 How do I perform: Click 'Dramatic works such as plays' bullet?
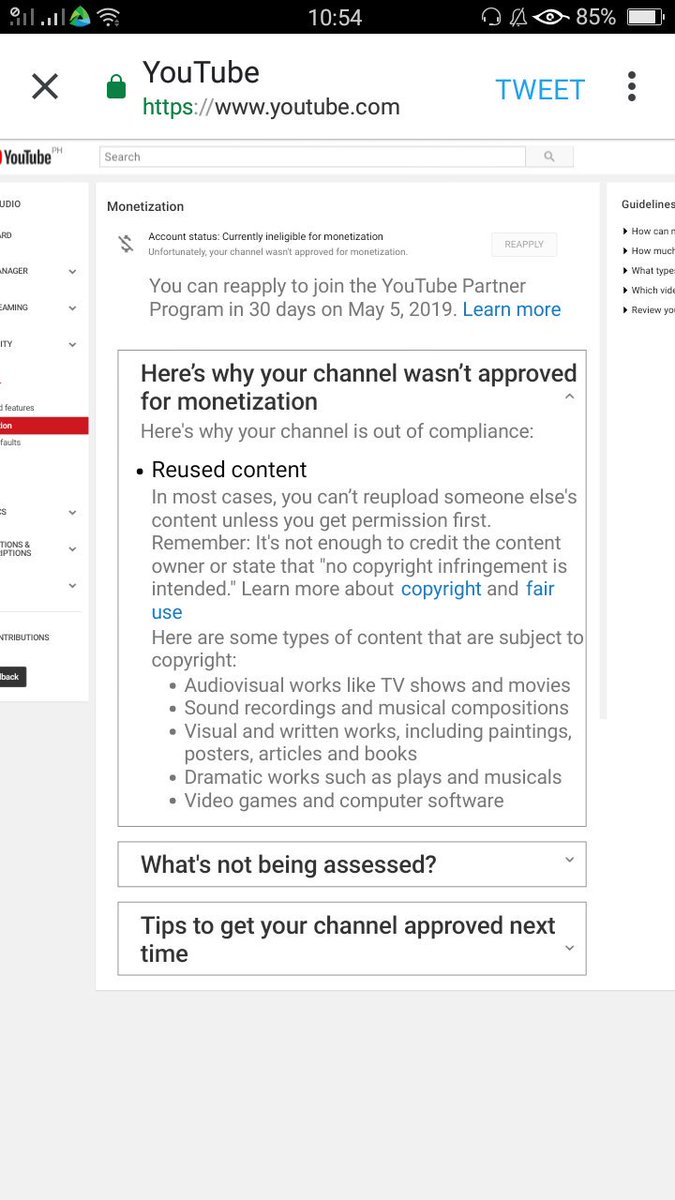(x=373, y=777)
